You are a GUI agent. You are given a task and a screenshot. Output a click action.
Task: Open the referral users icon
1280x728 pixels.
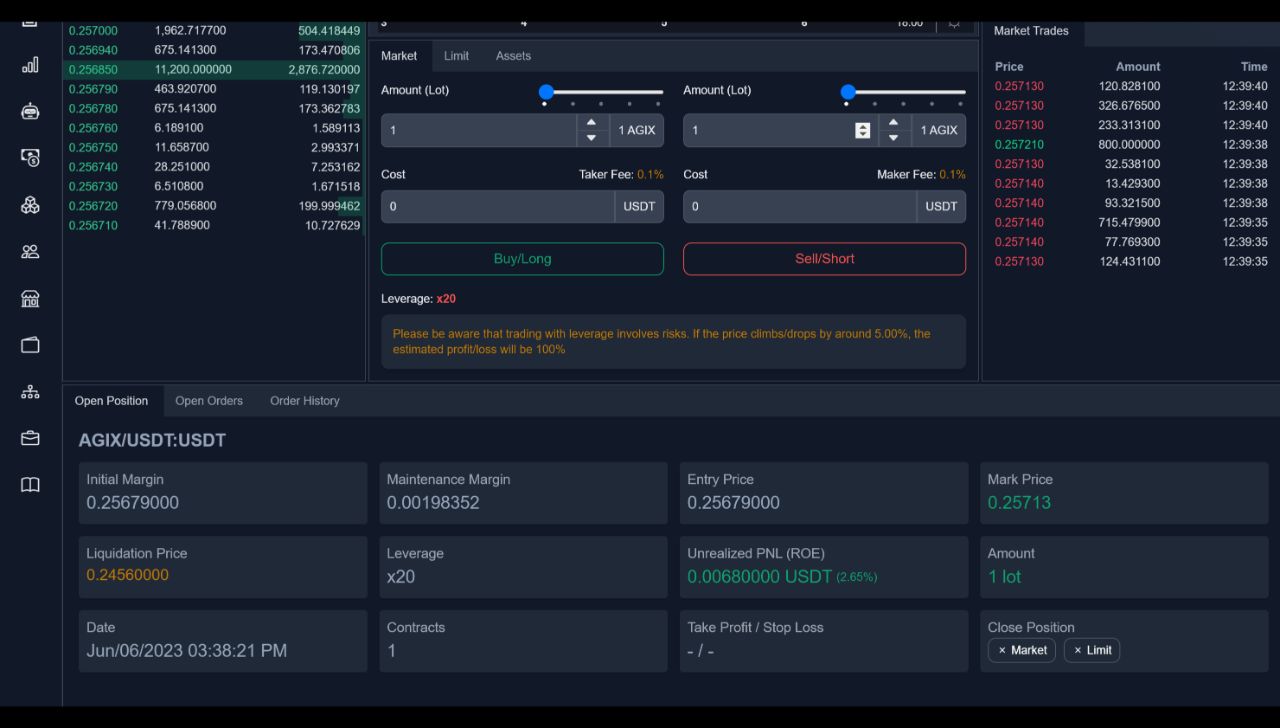(x=30, y=251)
